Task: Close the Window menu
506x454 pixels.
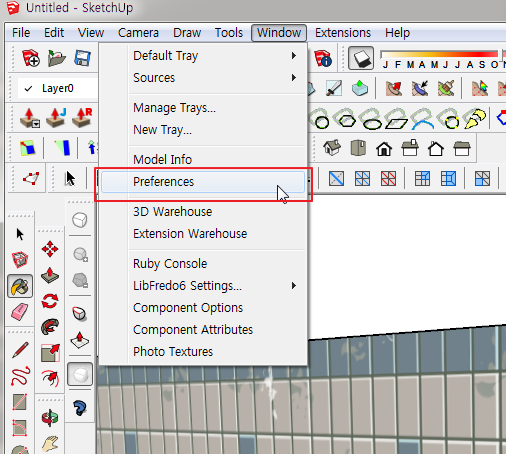Action: point(279,33)
